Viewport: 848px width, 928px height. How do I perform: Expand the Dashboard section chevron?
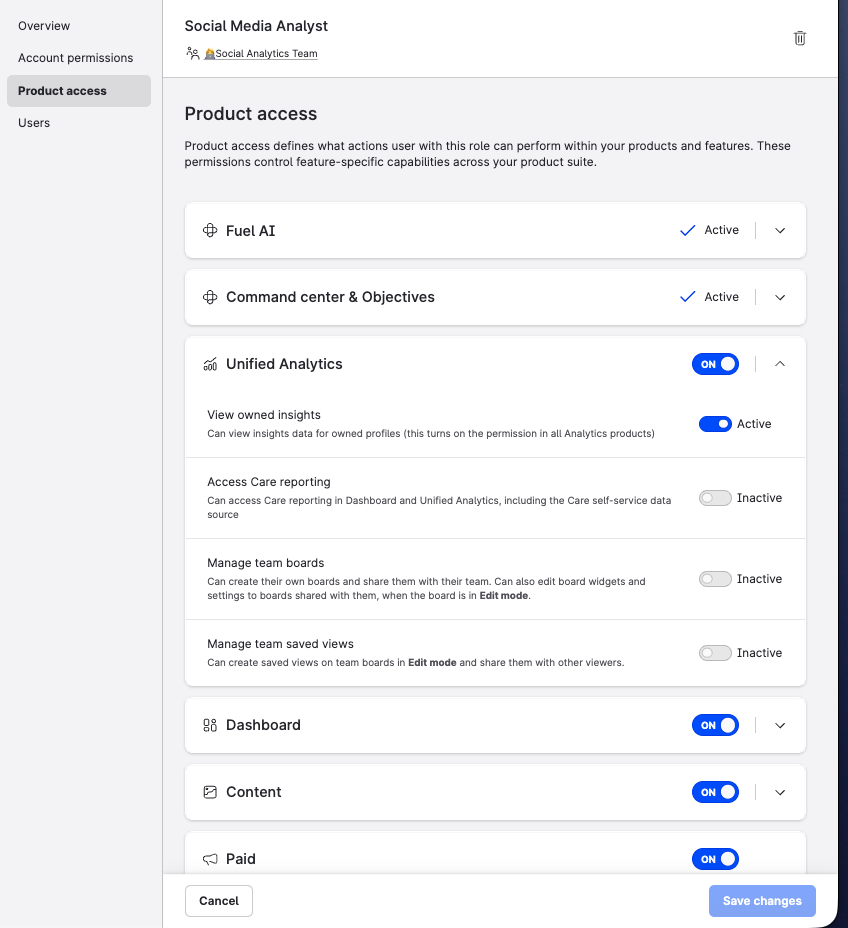(x=780, y=725)
